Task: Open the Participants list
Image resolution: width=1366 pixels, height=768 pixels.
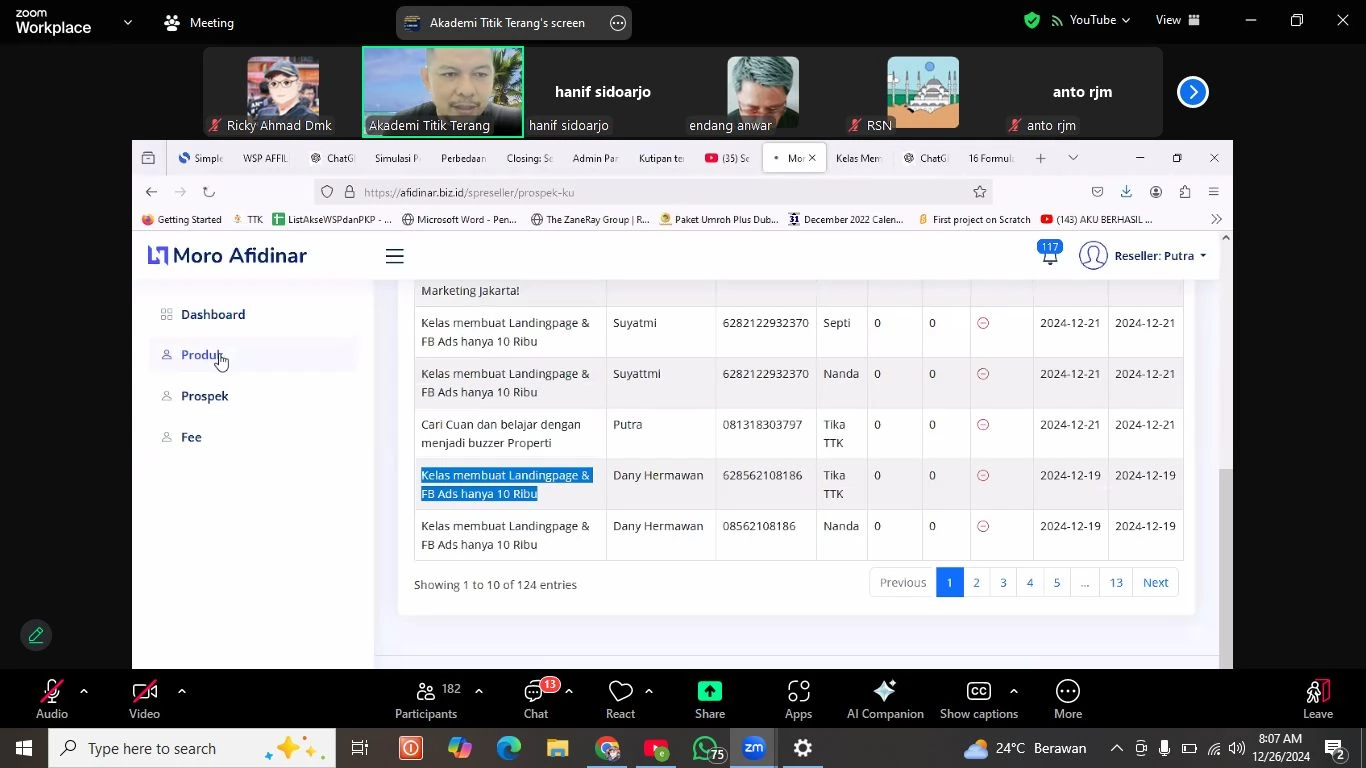Action: pos(426,699)
